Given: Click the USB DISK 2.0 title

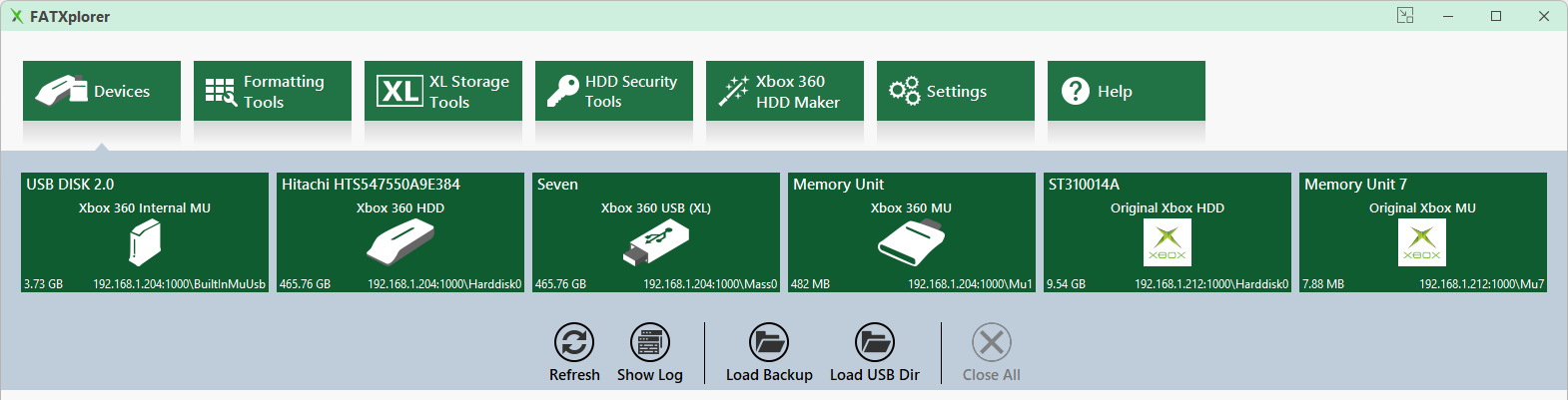Looking at the screenshot, I should point(70,185).
